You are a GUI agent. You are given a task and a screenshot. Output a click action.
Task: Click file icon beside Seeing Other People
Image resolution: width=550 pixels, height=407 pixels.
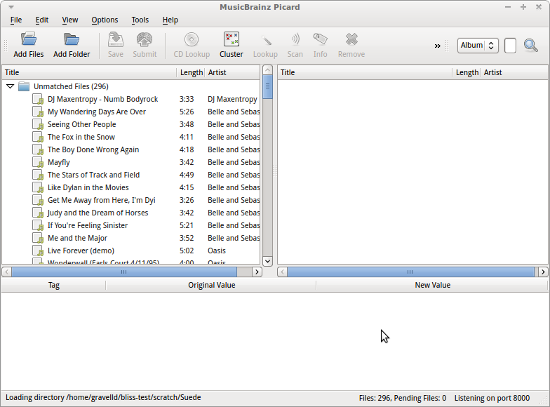[x=38, y=124]
